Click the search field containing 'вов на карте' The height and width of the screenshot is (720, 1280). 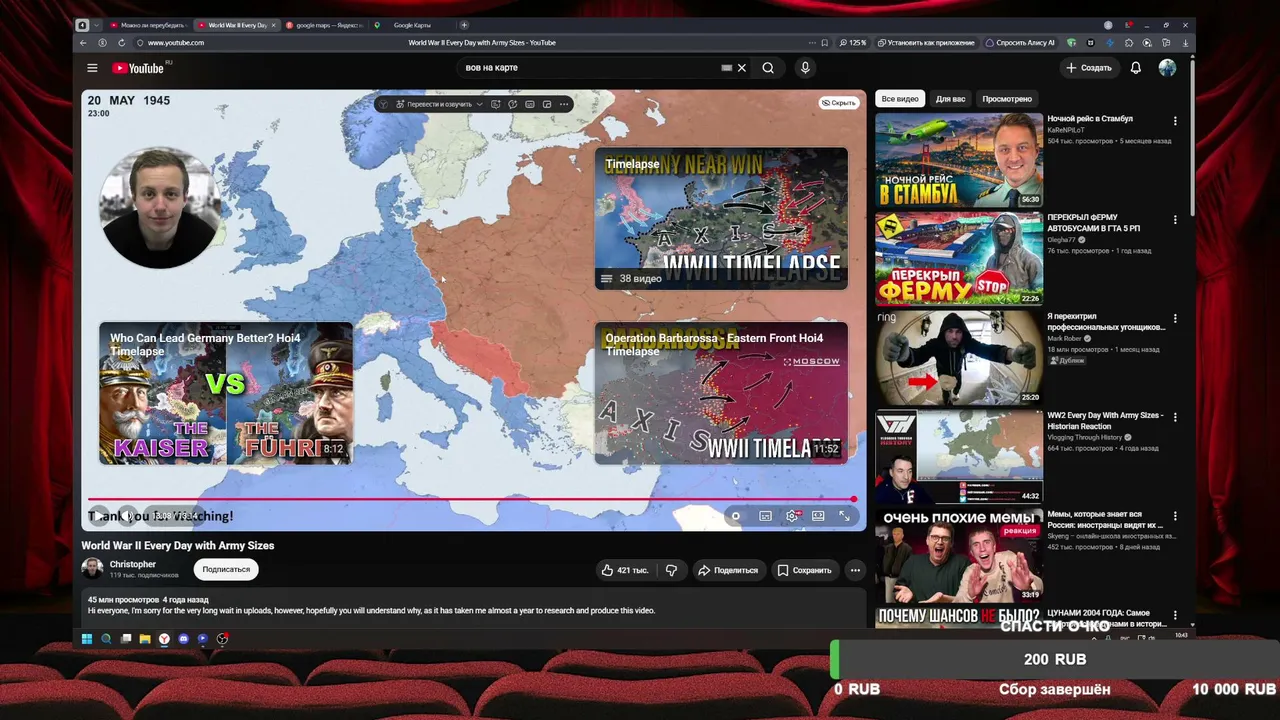click(590, 68)
